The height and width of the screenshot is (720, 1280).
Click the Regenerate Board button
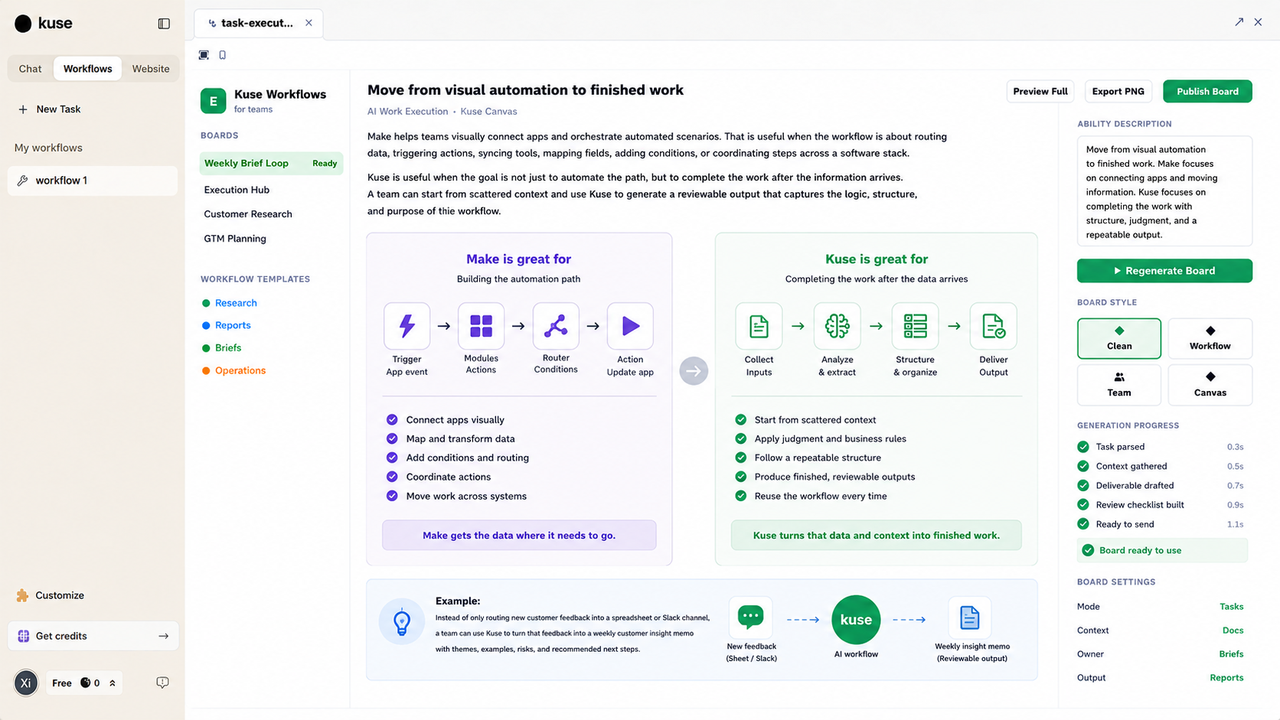[1164, 270]
